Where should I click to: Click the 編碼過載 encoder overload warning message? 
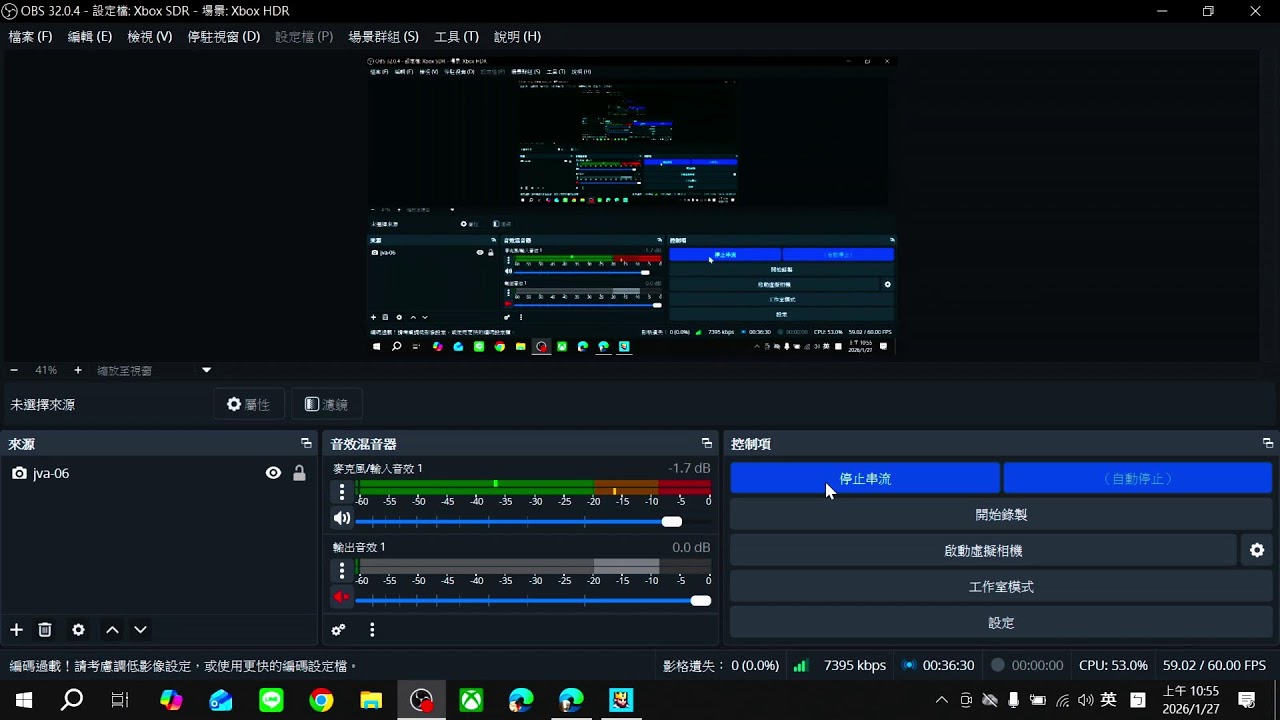coord(183,665)
